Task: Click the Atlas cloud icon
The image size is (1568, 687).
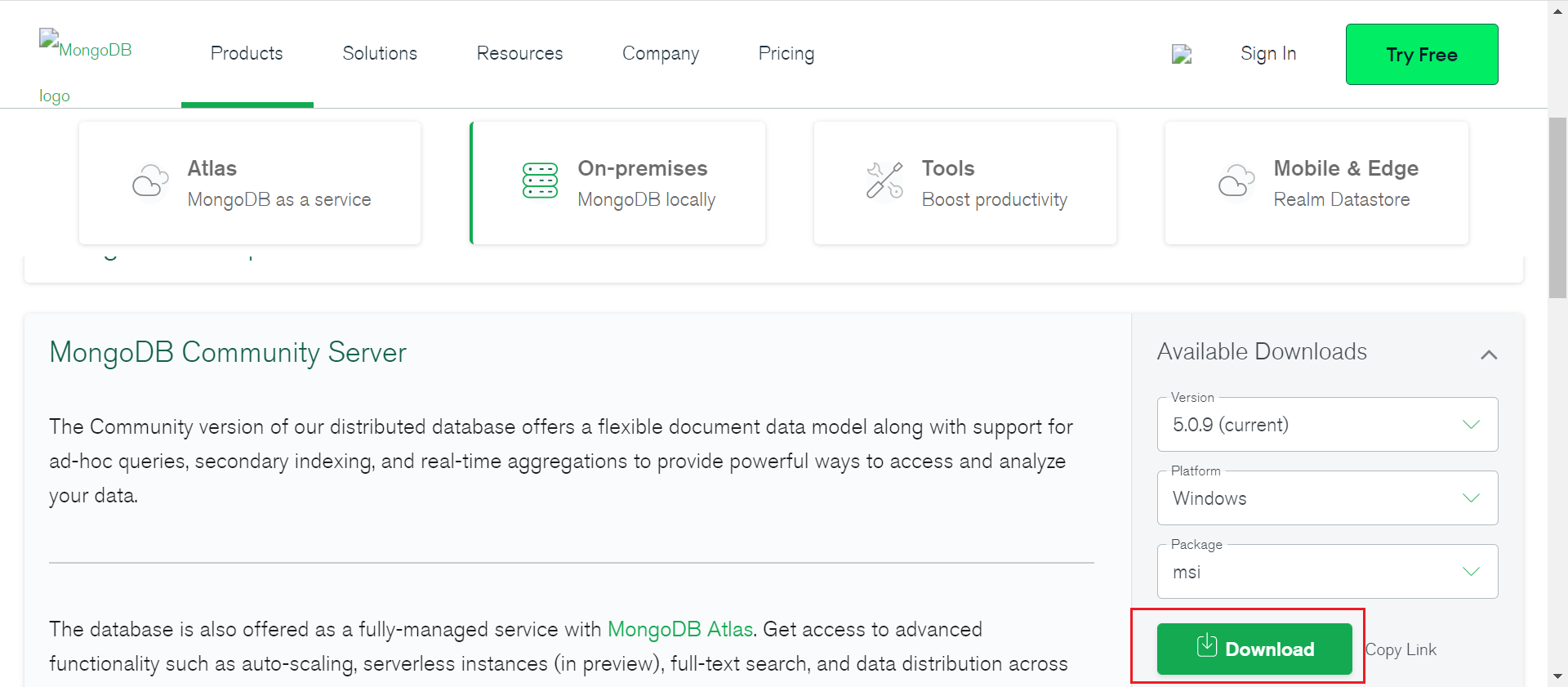Action: [x=150, y=181]
